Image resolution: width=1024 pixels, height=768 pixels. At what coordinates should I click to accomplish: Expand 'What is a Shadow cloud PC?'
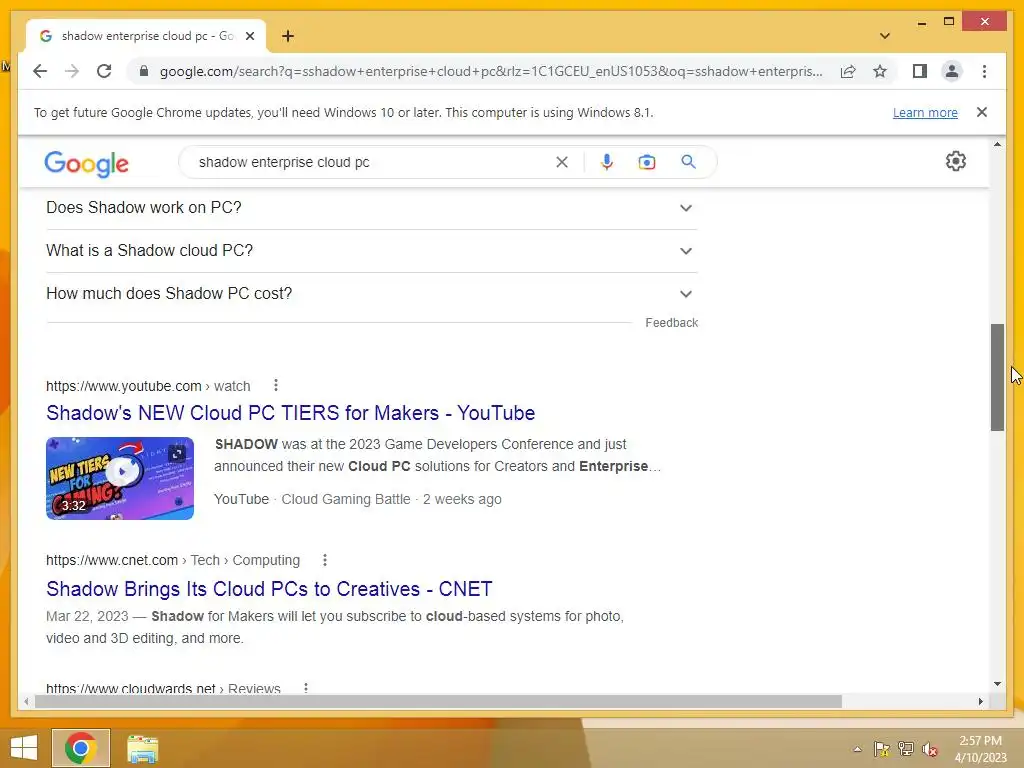(x=371, y=251)
